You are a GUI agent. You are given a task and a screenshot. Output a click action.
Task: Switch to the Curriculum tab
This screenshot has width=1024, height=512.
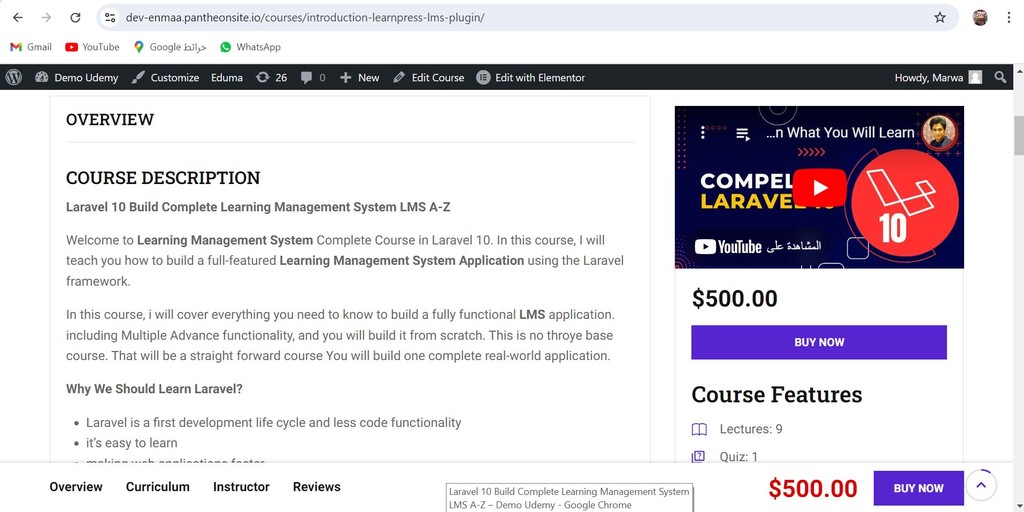157,487
